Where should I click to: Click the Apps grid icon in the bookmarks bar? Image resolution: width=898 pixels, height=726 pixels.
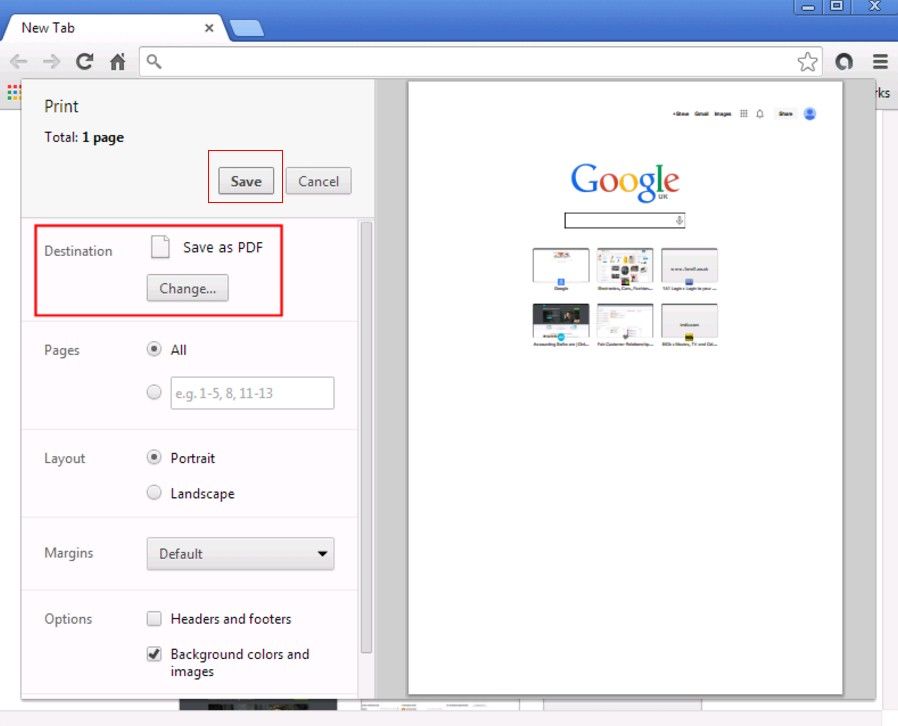coord(14,92)
